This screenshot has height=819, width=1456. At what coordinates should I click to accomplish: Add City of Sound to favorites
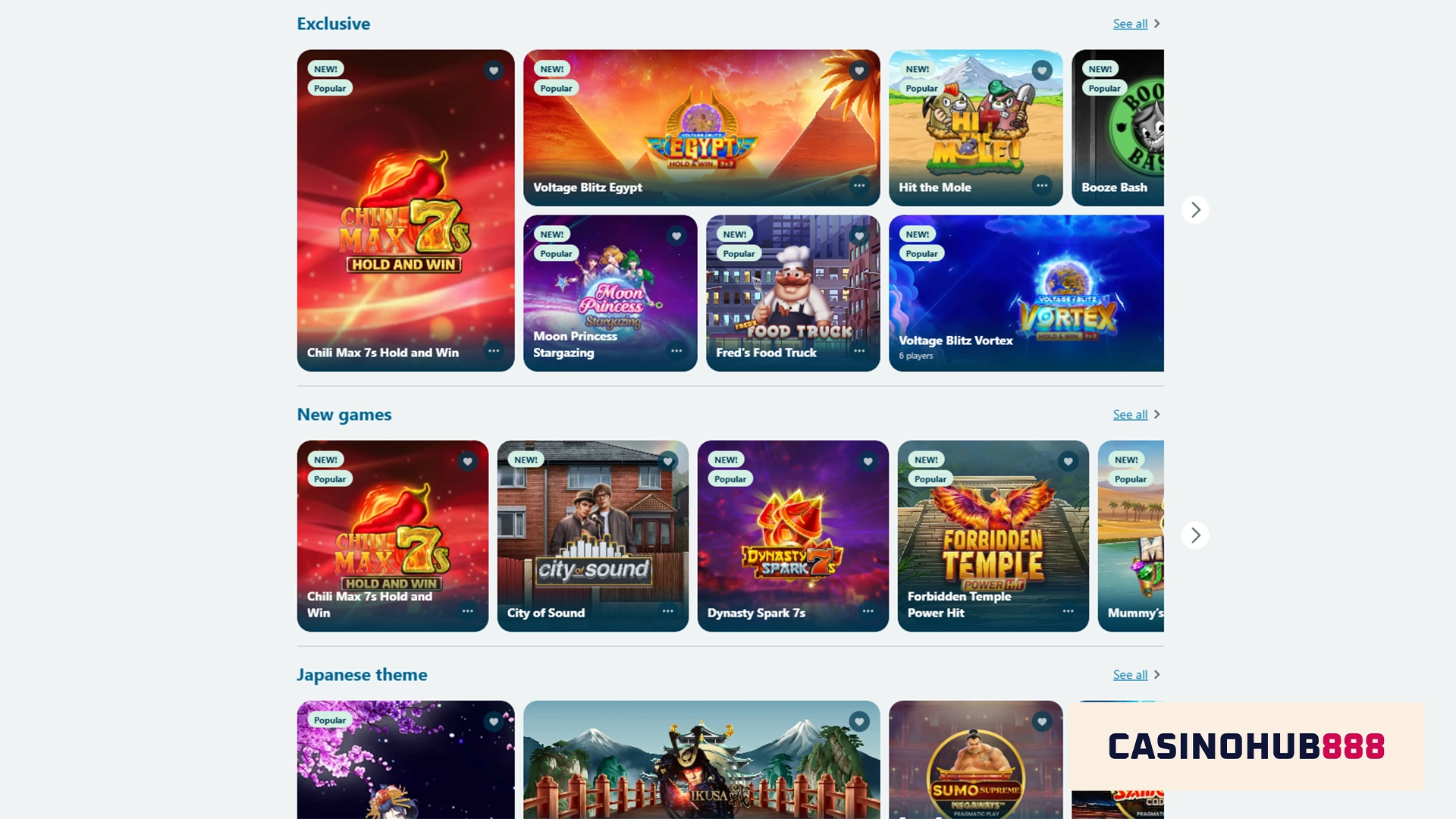coord(667,461)
